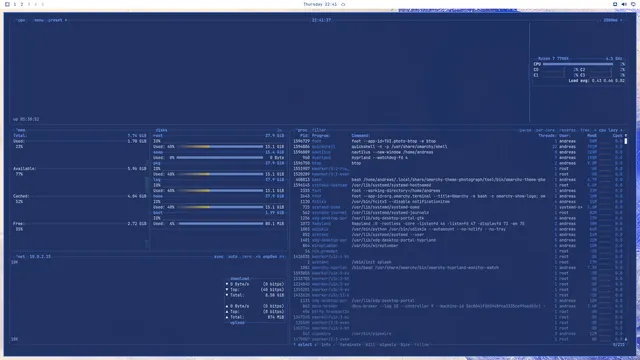Toggle io mode in disks box

click(x=280, y=130)
